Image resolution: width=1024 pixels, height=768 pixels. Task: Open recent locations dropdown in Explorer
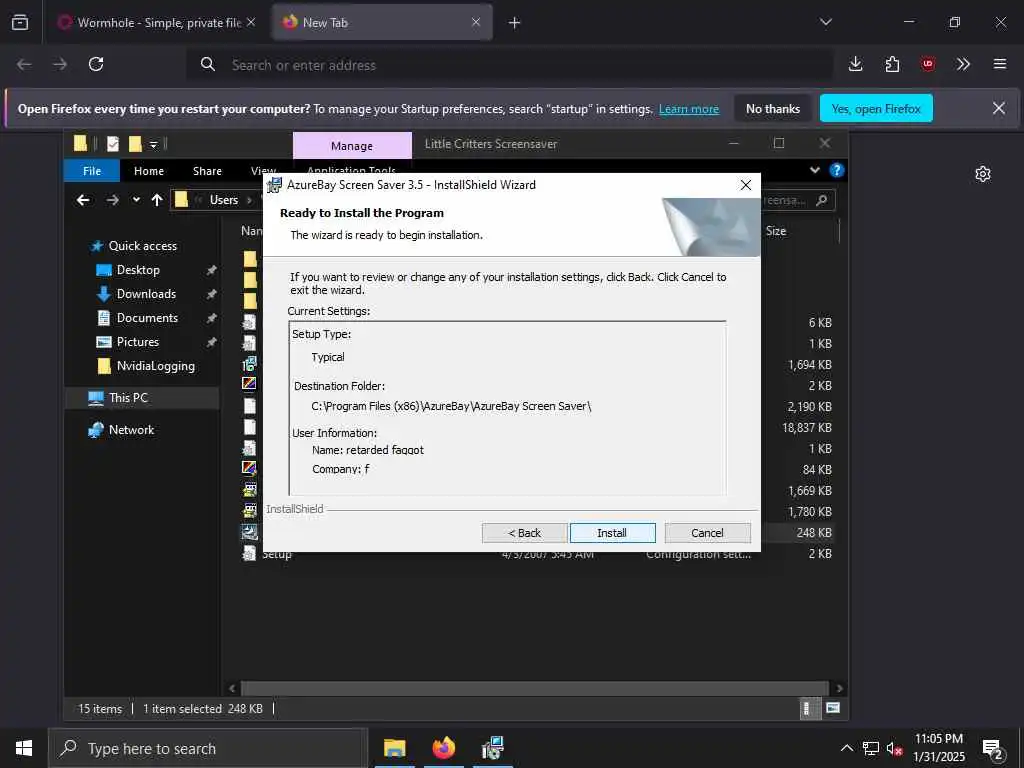pyautogui.click(x=136, y=200)
